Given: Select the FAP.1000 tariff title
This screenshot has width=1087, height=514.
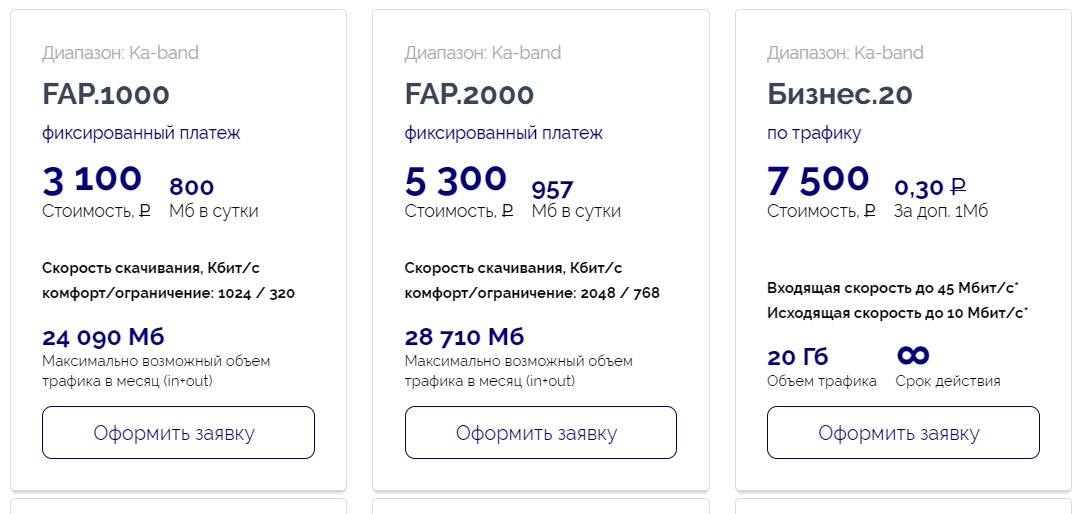Looking at the screenshot, I should (106, 94).
